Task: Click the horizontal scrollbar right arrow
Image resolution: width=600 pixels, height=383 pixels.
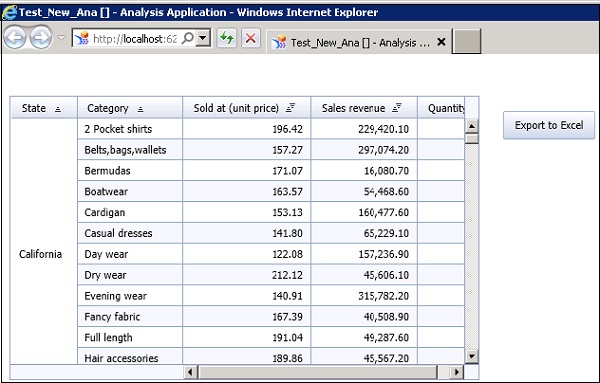Action: (x=456, y=372)
